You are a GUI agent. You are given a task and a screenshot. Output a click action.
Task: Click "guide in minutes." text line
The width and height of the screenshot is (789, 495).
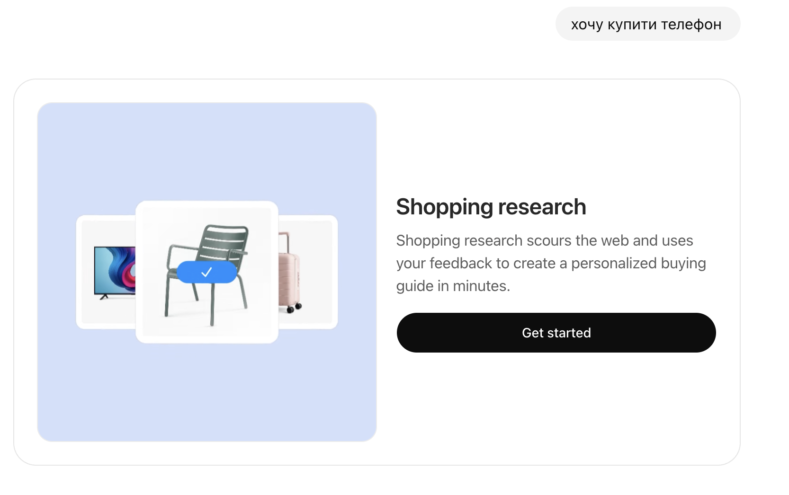click(x=452, y=285)
